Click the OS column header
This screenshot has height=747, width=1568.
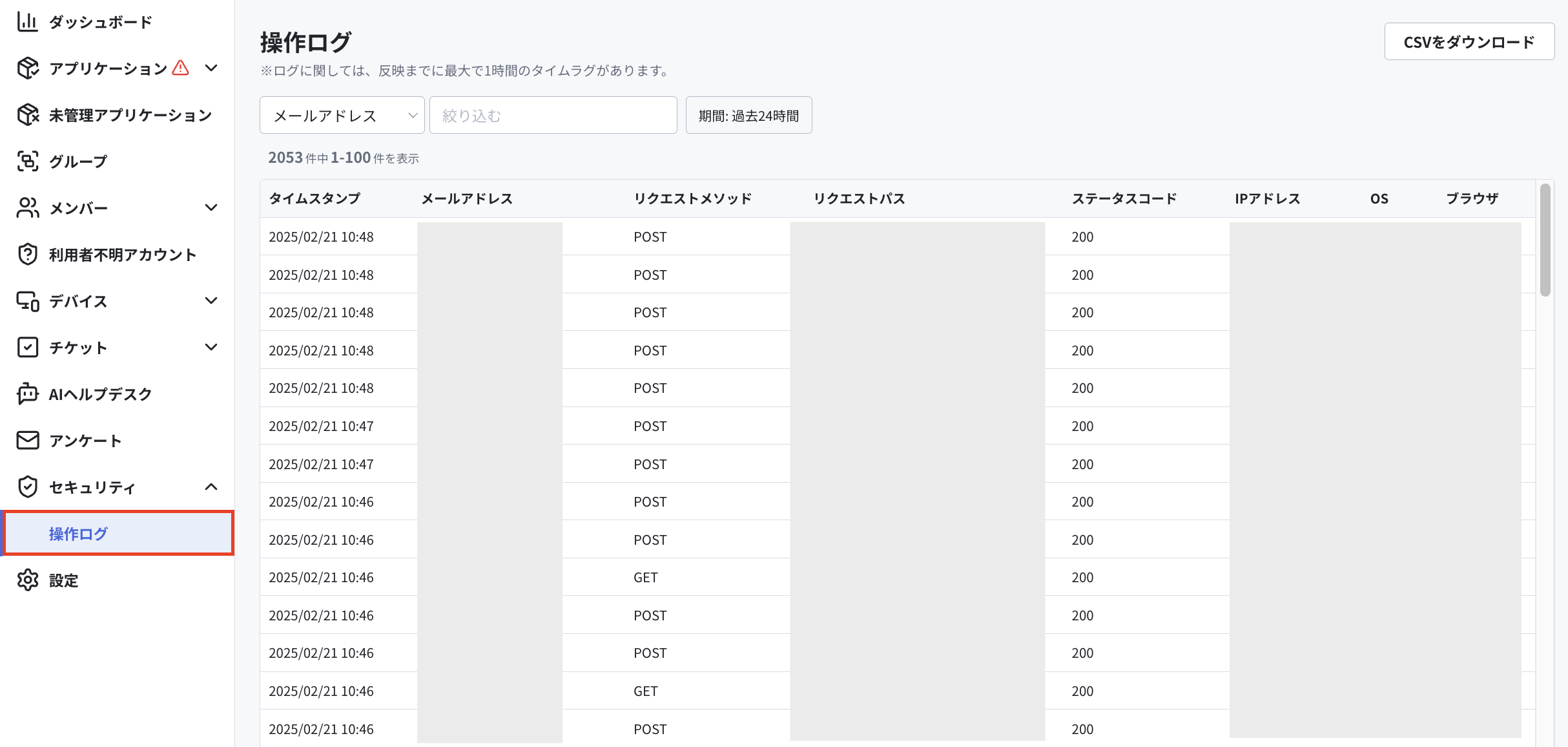click(1379, 198)
